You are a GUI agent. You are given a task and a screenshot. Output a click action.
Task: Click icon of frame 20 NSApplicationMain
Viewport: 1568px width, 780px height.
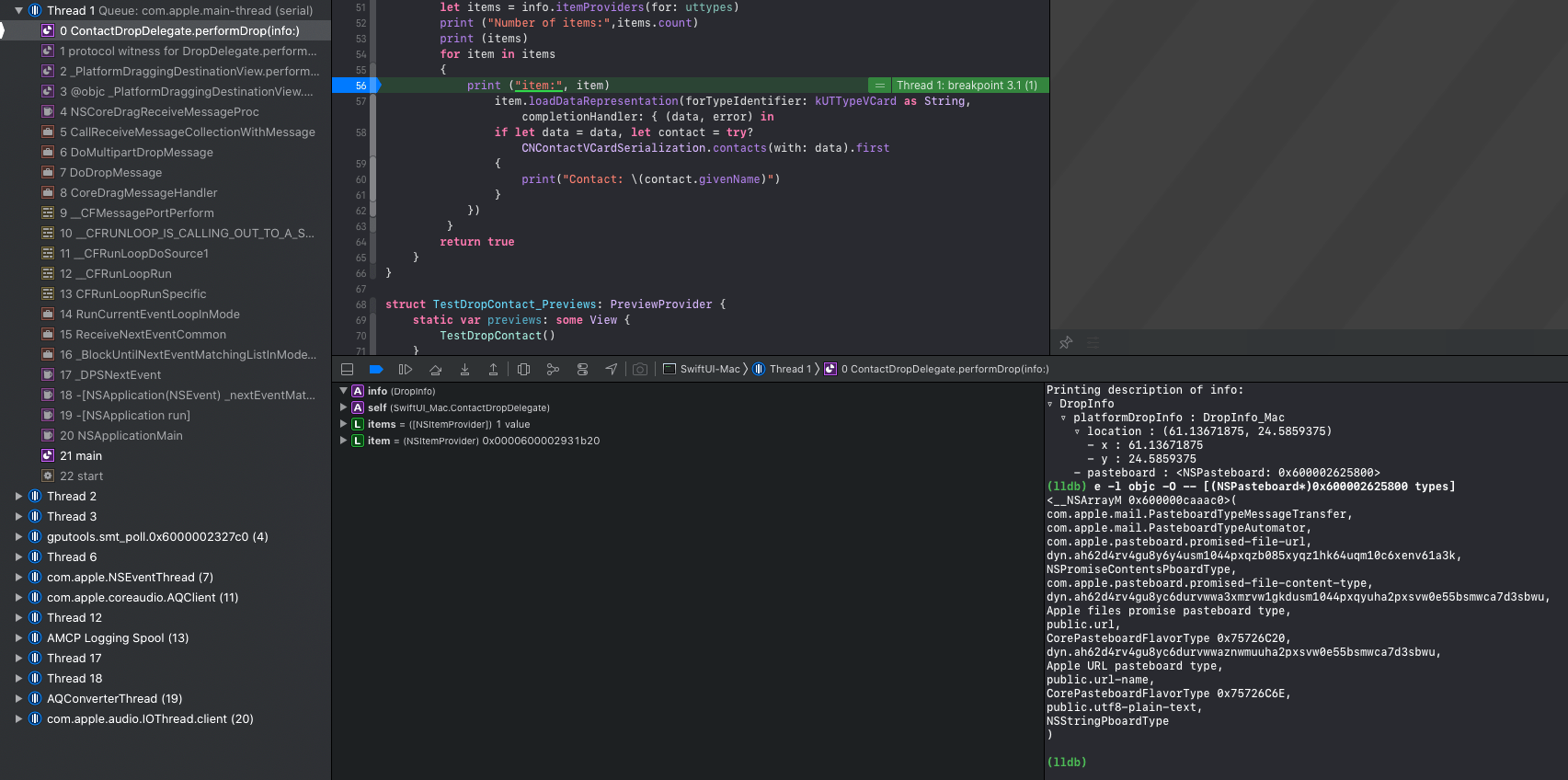point(48,436)
